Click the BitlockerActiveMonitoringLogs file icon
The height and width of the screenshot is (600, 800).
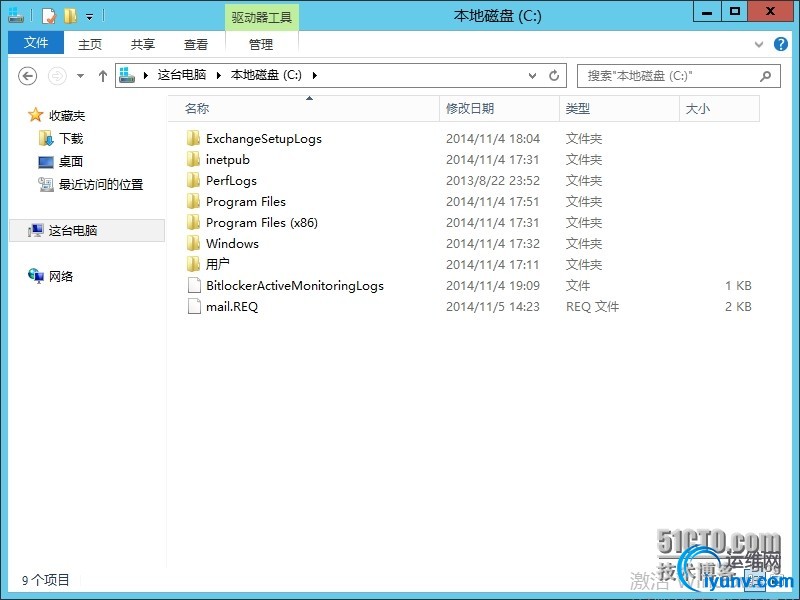(194, 285)
